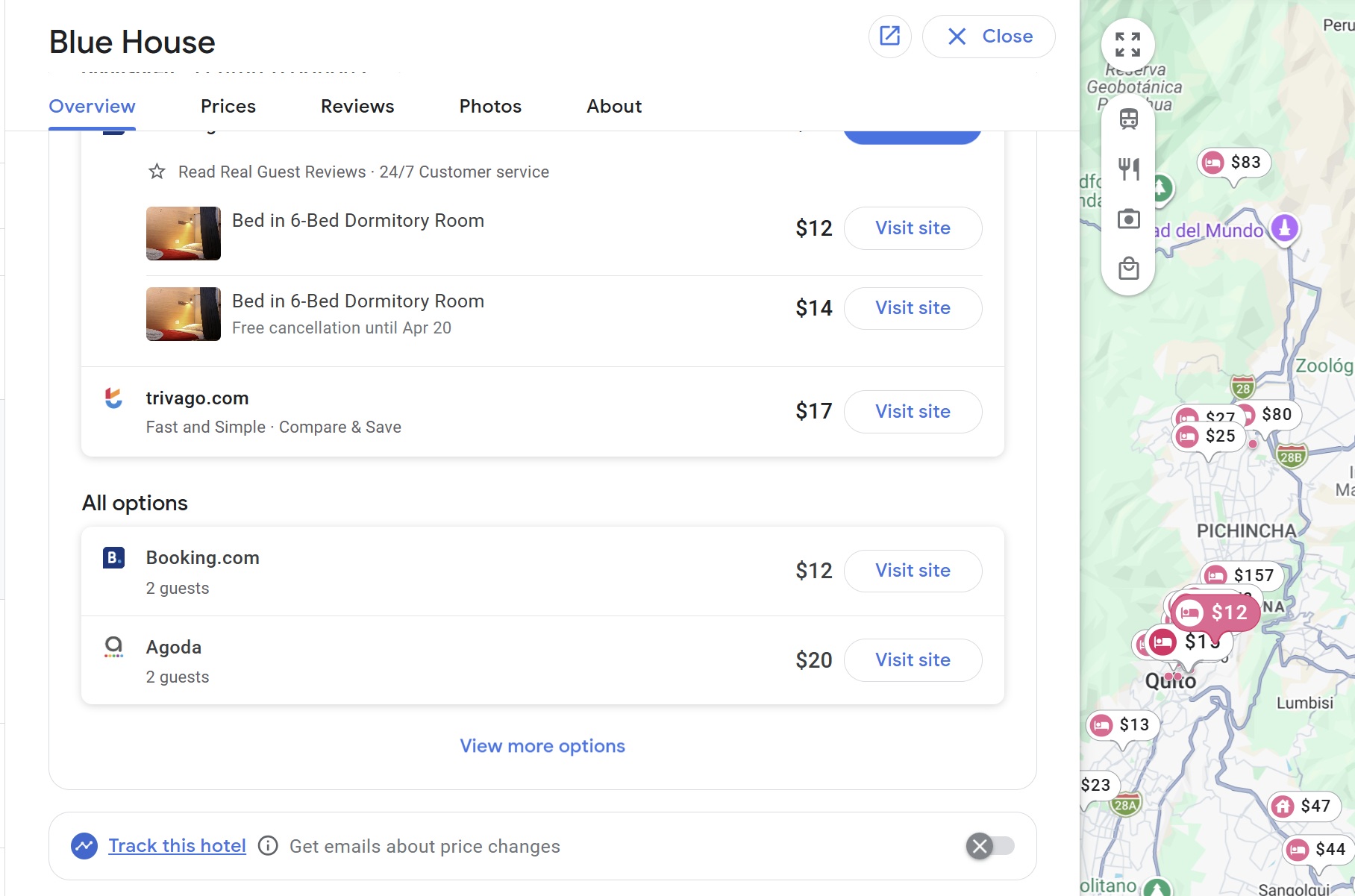Expand the map to fullscreen
This screenshot has width=1355, height=896.
click(1127, 45)
